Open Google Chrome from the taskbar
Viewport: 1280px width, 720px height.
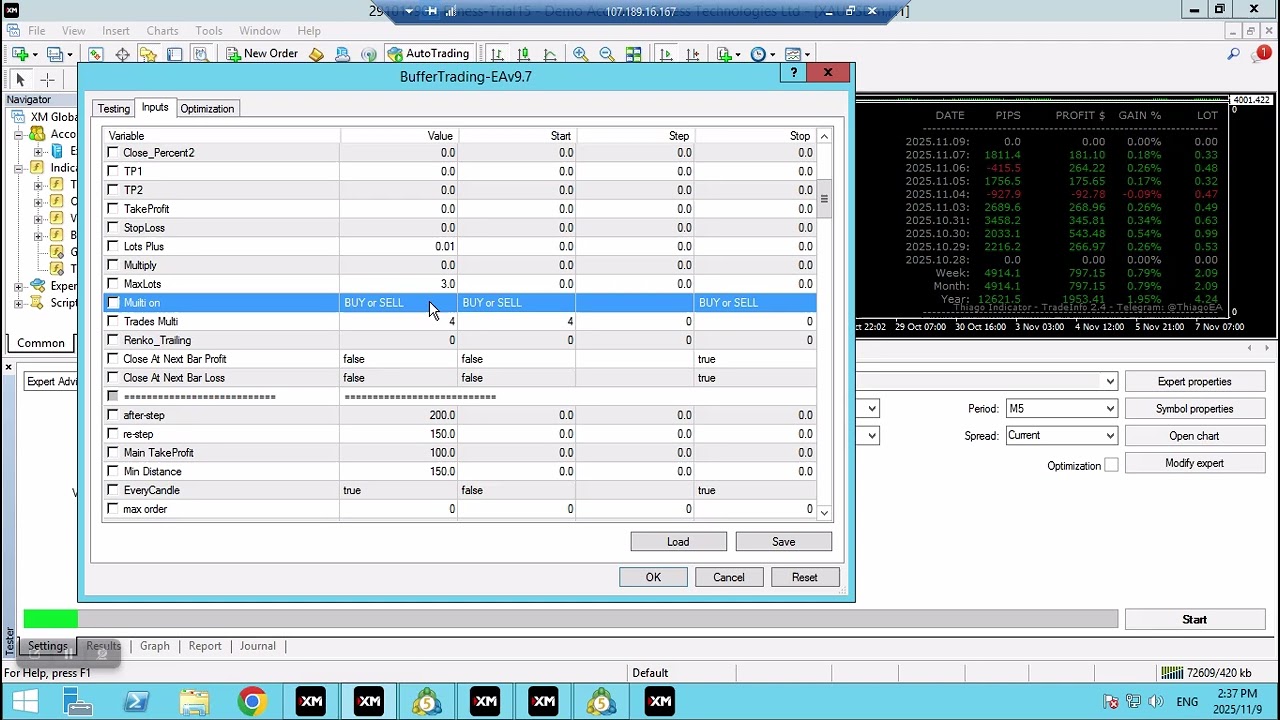(x=252, y=702)
